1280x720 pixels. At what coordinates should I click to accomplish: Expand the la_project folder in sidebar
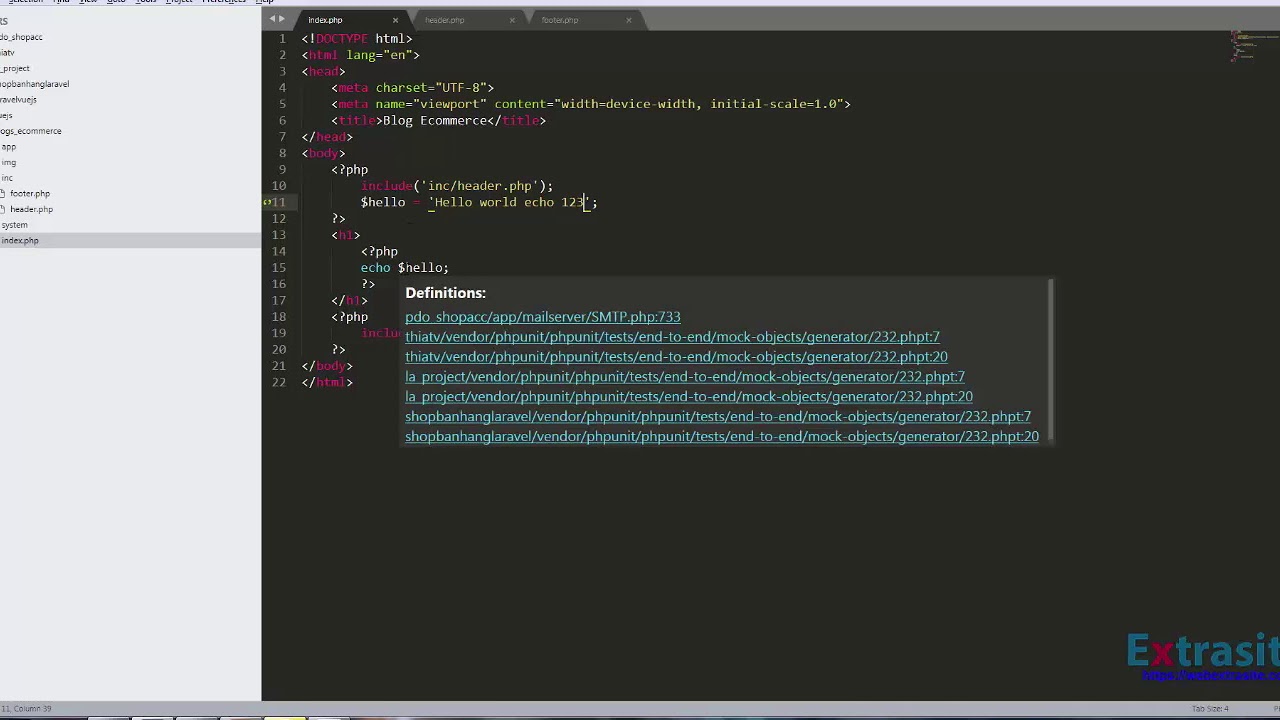coord(15,69)
